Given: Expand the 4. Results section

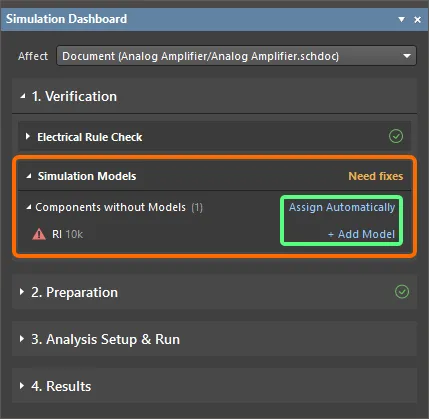Looking at the screenshot, I should [22, 386].
